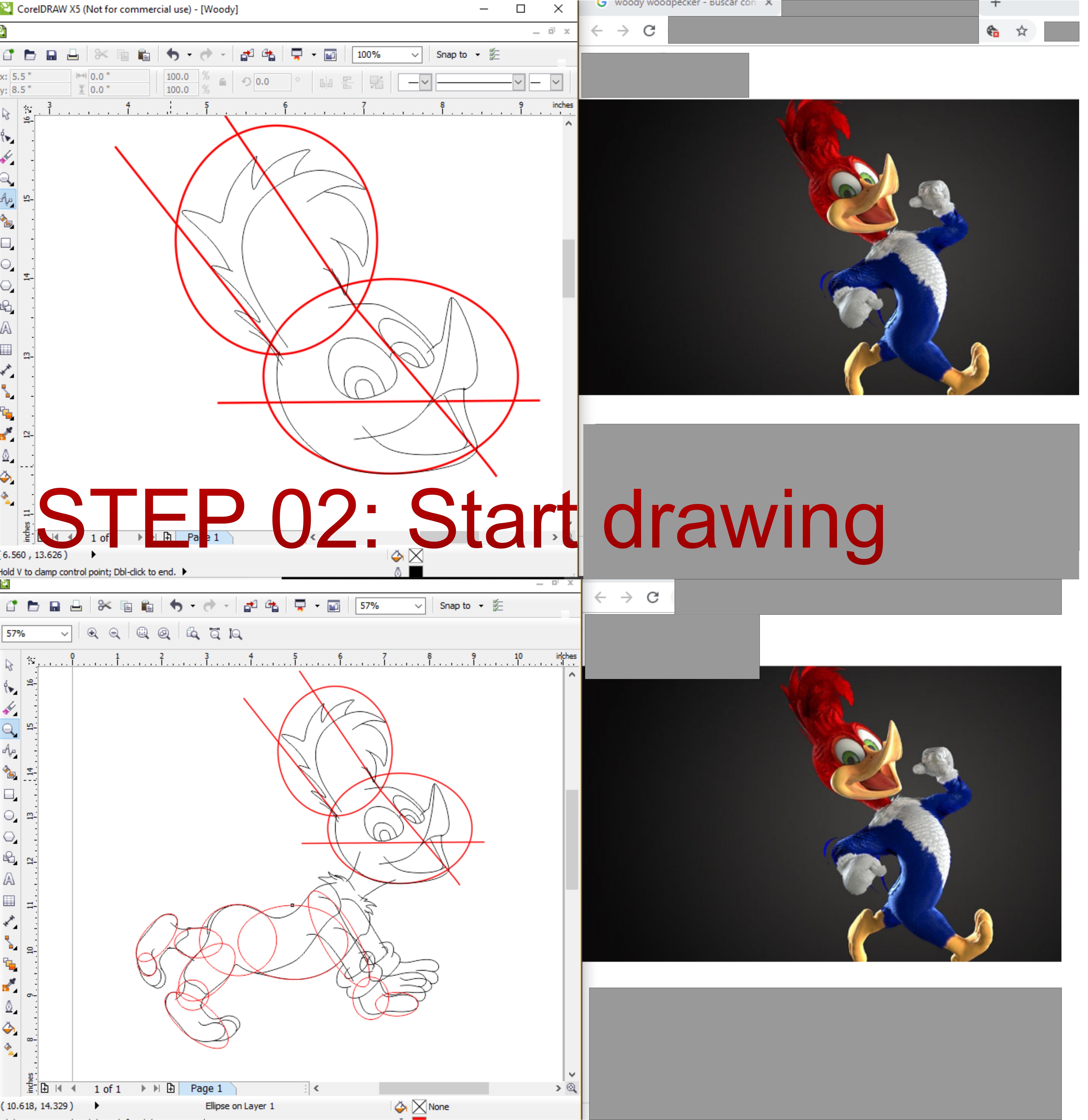Select the Page 1 tab in the lower window
Image resolution: width=1088 pixels, height=1120 pixels.
coord(206,1089)
